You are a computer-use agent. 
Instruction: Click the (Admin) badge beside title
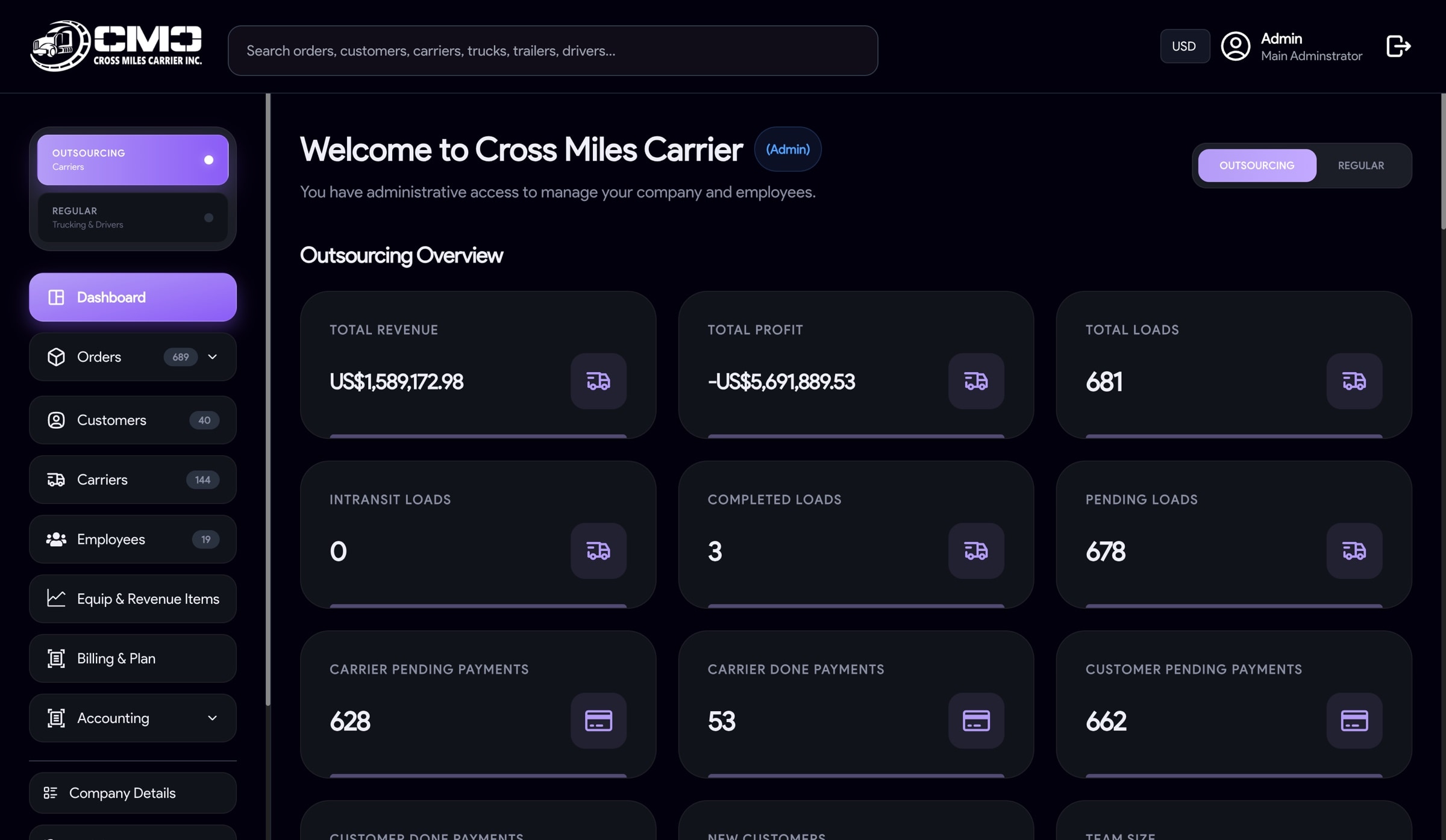click(x=787, y=149)
